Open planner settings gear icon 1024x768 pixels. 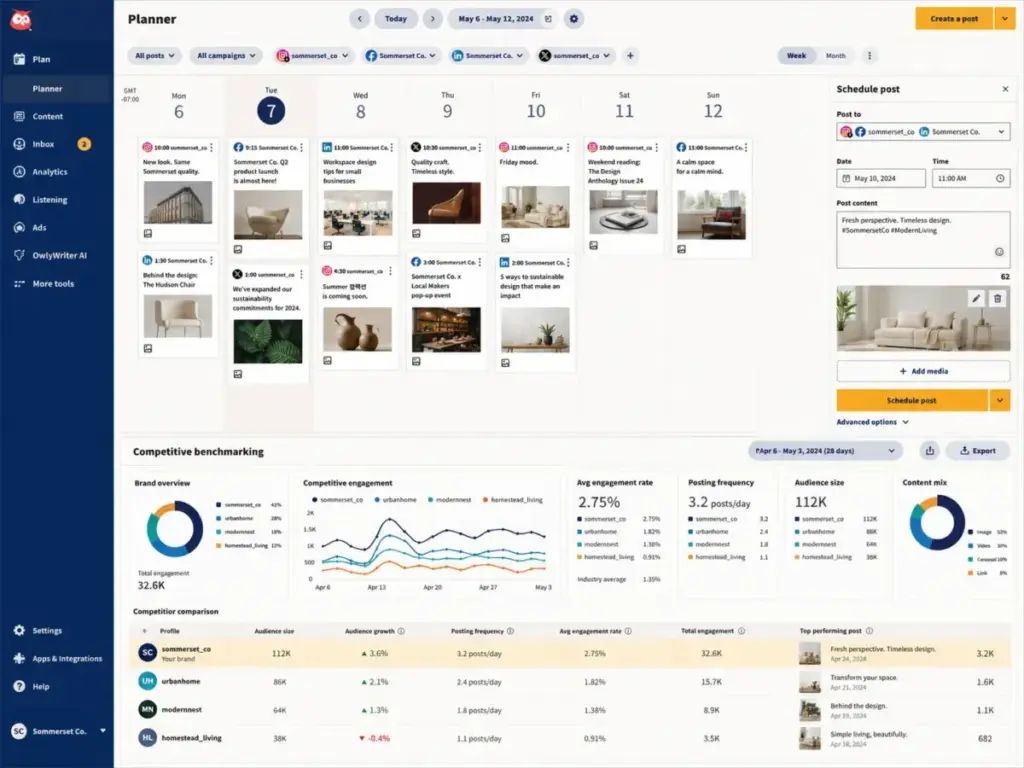574,19
